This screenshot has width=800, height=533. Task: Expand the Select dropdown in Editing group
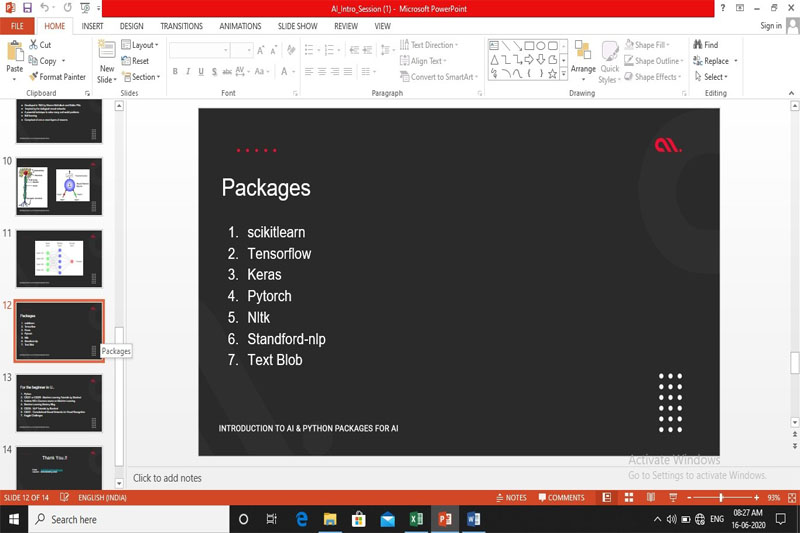(714, 77)
